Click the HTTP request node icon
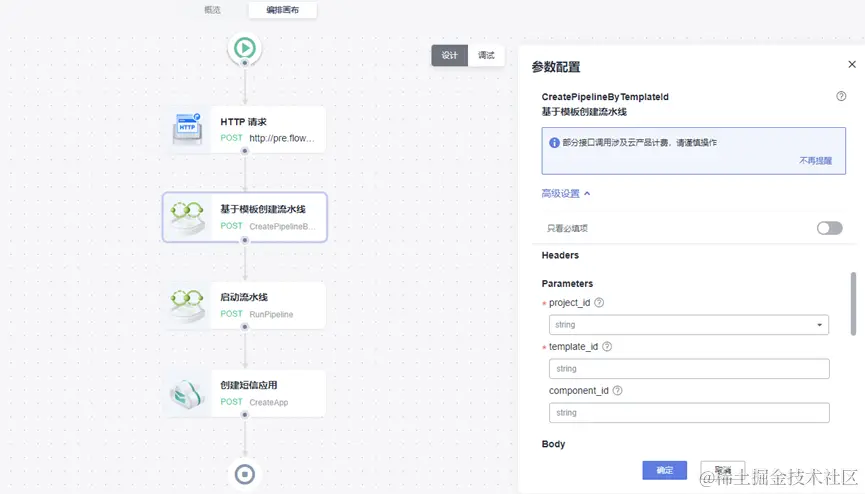 188,129
